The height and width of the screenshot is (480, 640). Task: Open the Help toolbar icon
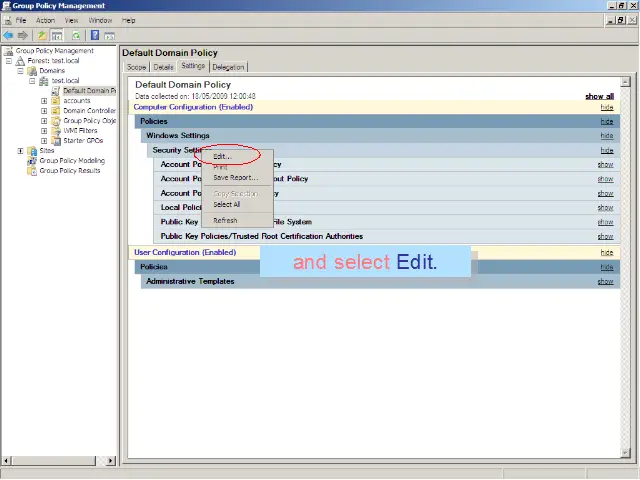[95, 35]
